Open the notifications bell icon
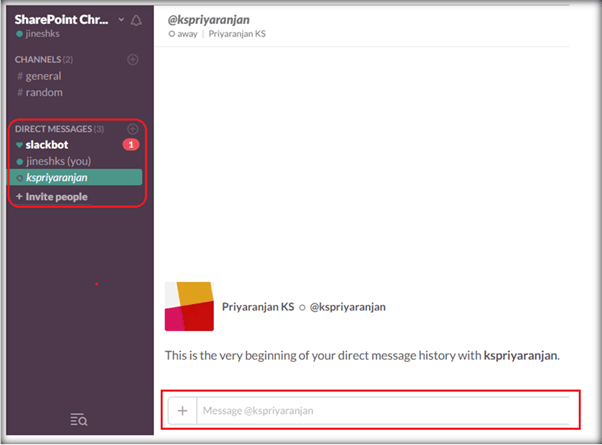 pyautogui.click(x=136, y=20)
